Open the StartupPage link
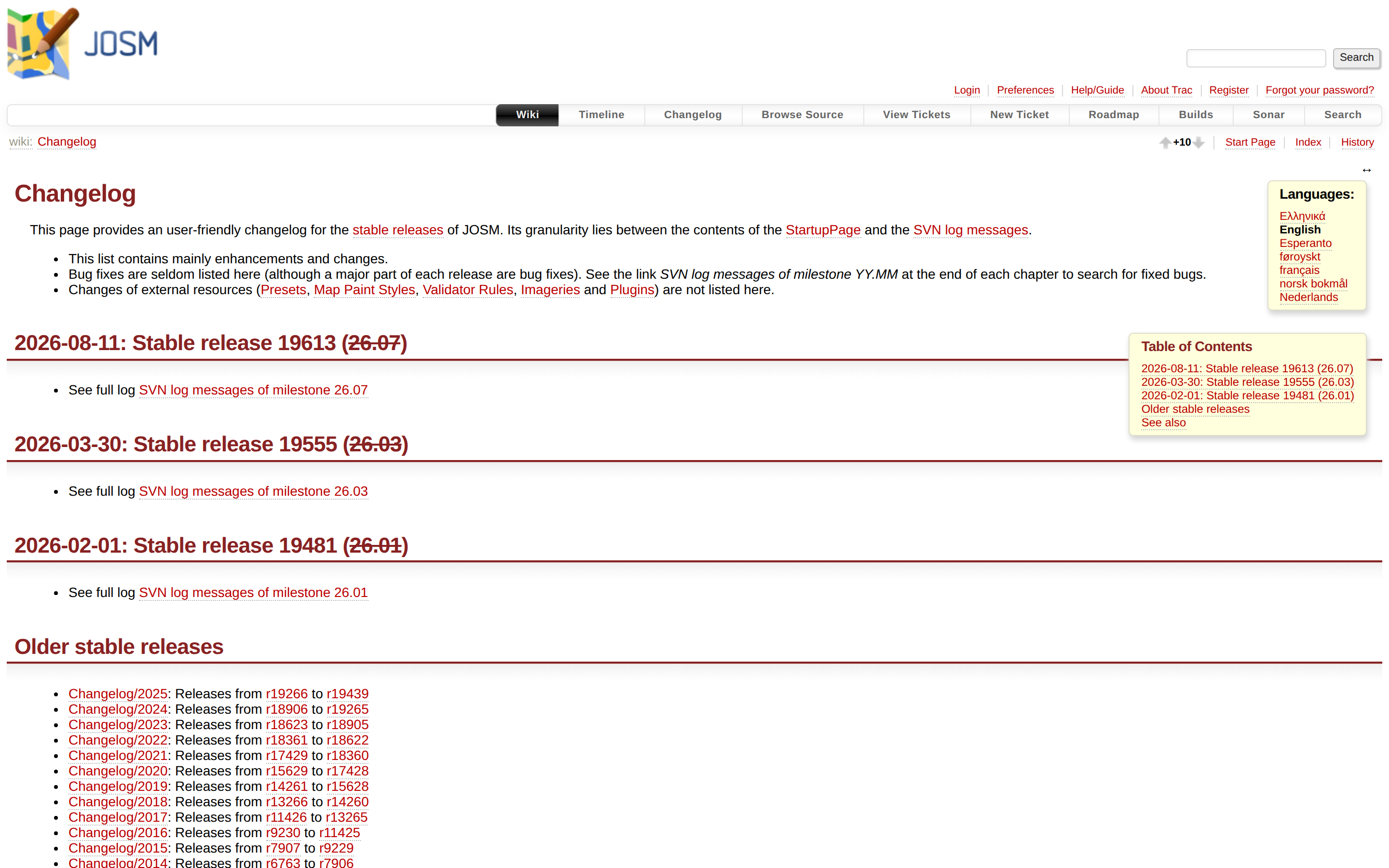The image size is (1389, 868). pyautogui.click(x=823, y=230)
